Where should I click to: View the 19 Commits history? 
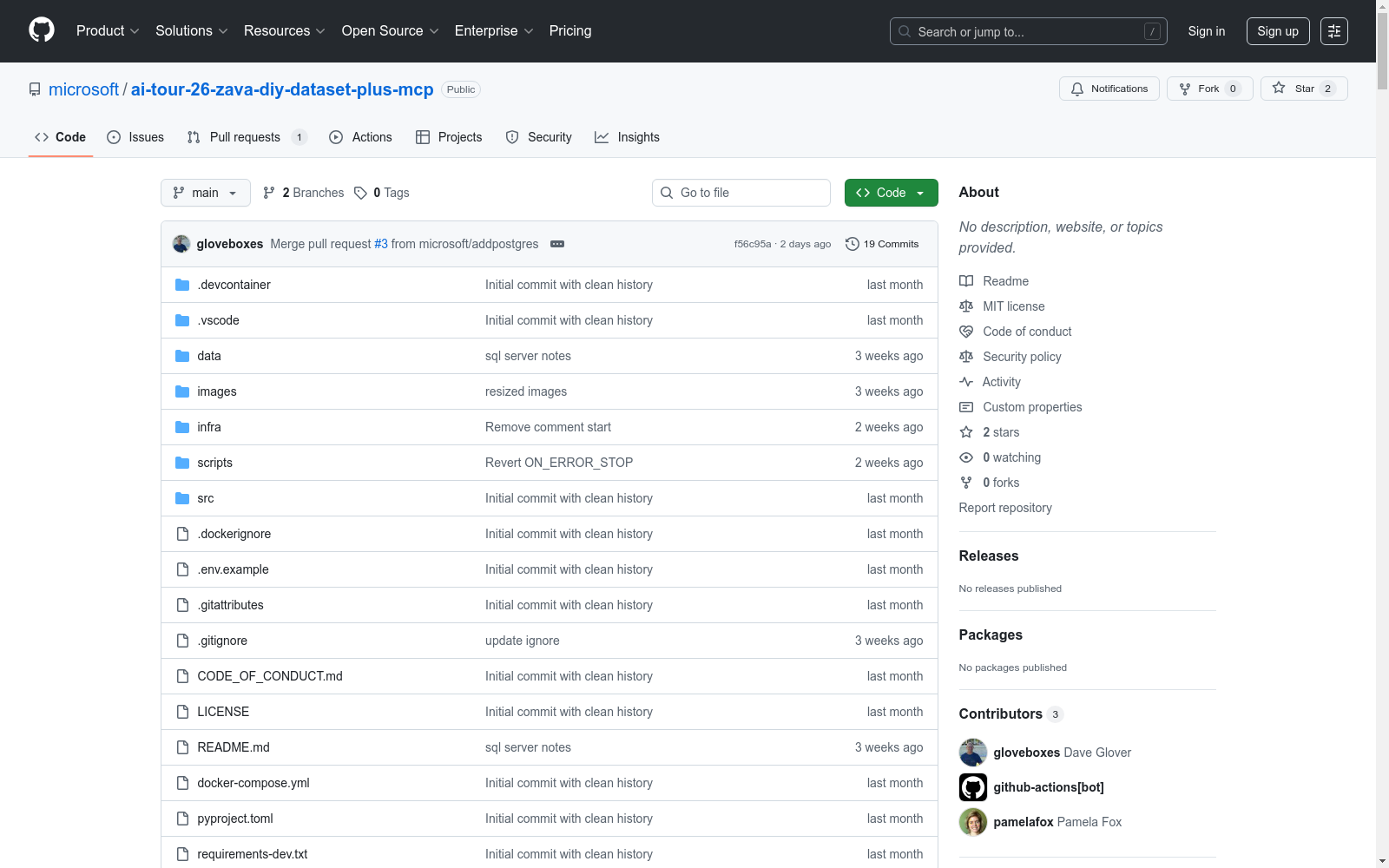click(x=882, y=244)
